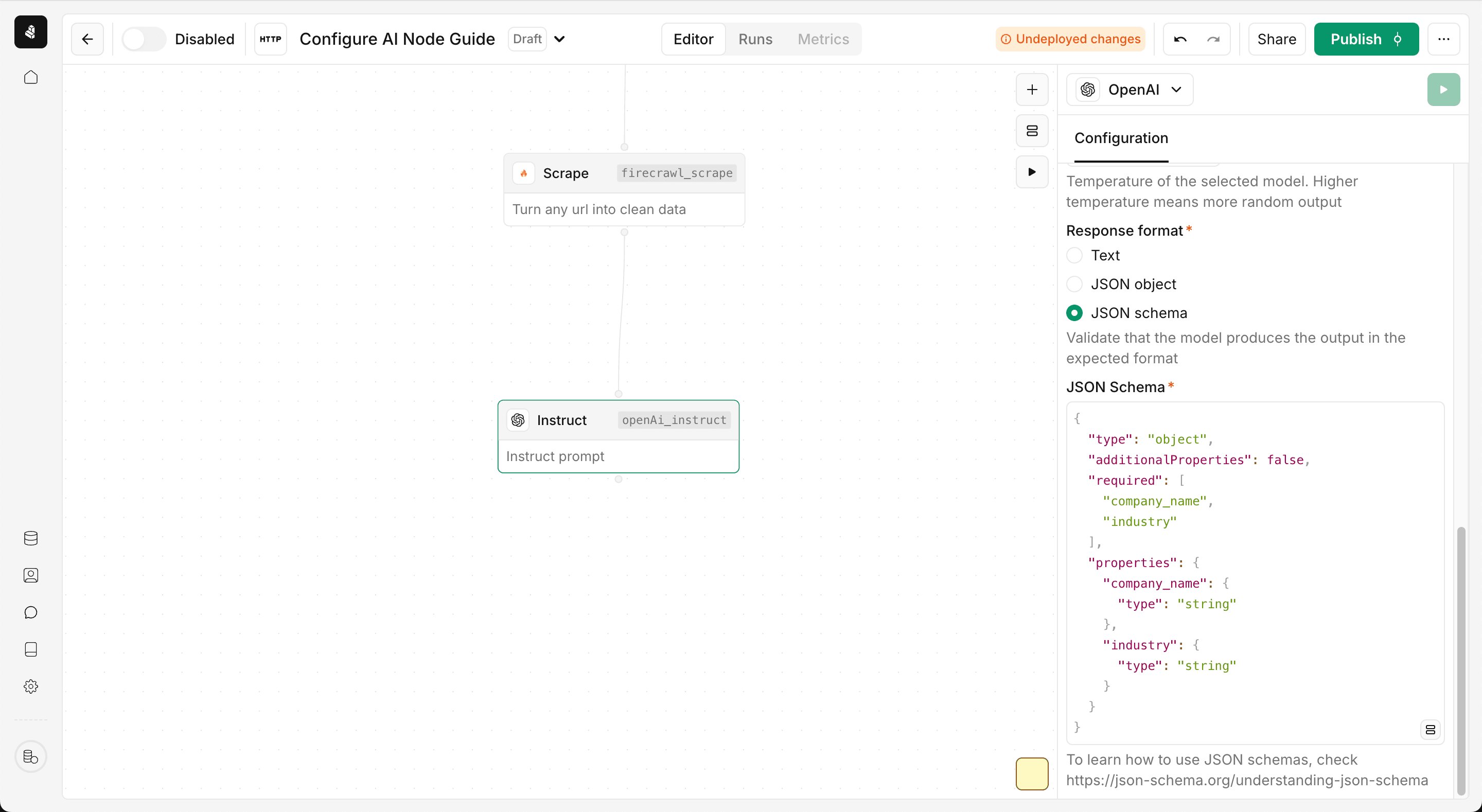1482x812 pixels.
Task: Add a node with the plus button
Action: pyautogui.click(x=1032, y=89)
